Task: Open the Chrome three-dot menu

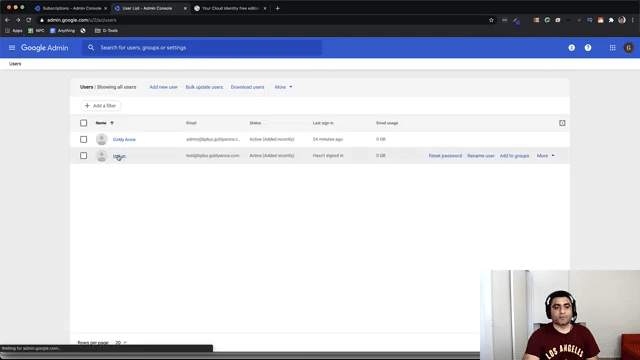Action: click(633, 20)
